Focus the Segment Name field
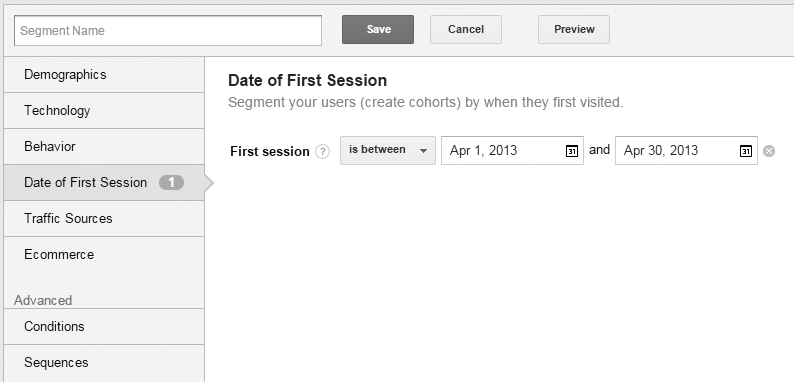Screen dimensions: 794x382 [x=168, y=30]
